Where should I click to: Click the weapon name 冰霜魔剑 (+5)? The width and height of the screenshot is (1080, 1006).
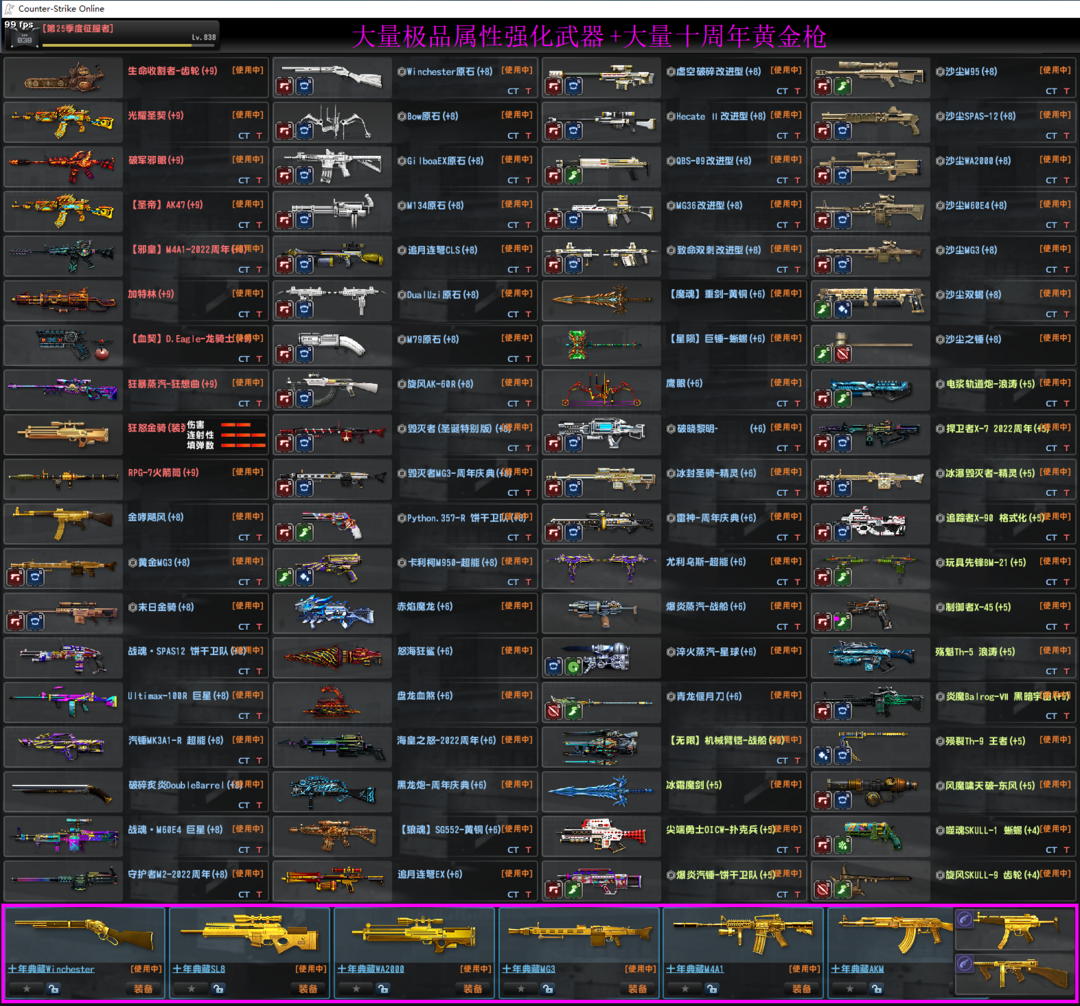coord(694,785)
